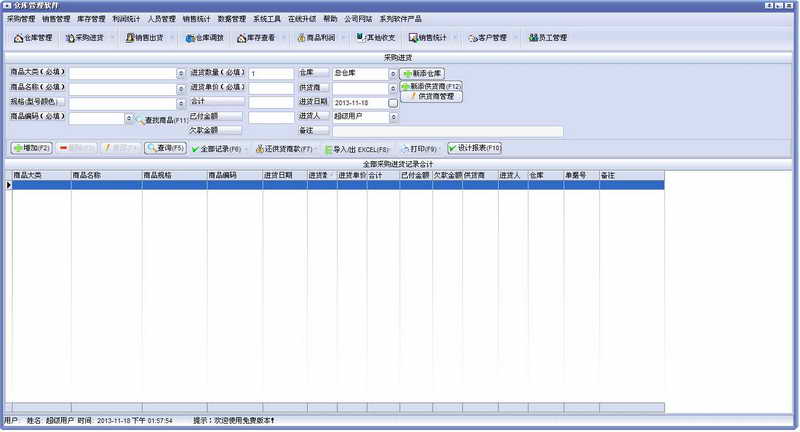
Task: Click the 备注 input field
Action: 448,132
